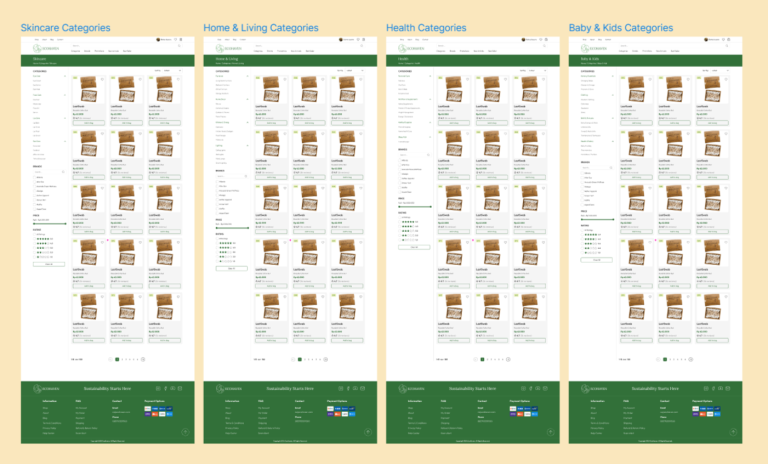This screenshot has height=464, width=768.
Task: Click the search icon in the Health page header
Action: (x=544, y=46)
